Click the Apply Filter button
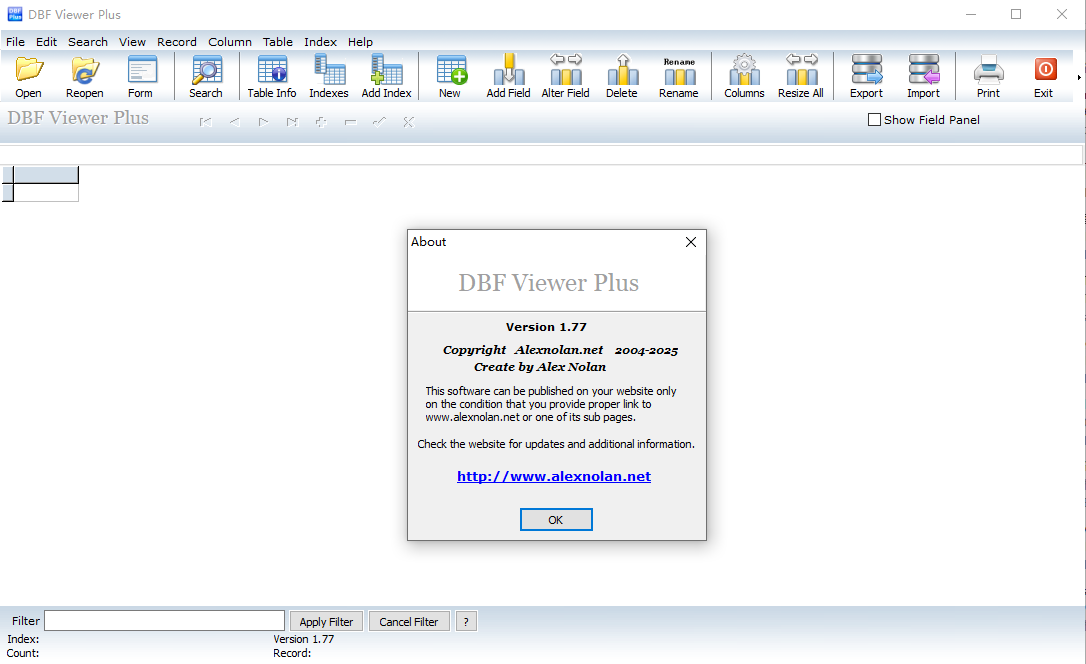Screen dimensions: 1086x664 point(327,621)
